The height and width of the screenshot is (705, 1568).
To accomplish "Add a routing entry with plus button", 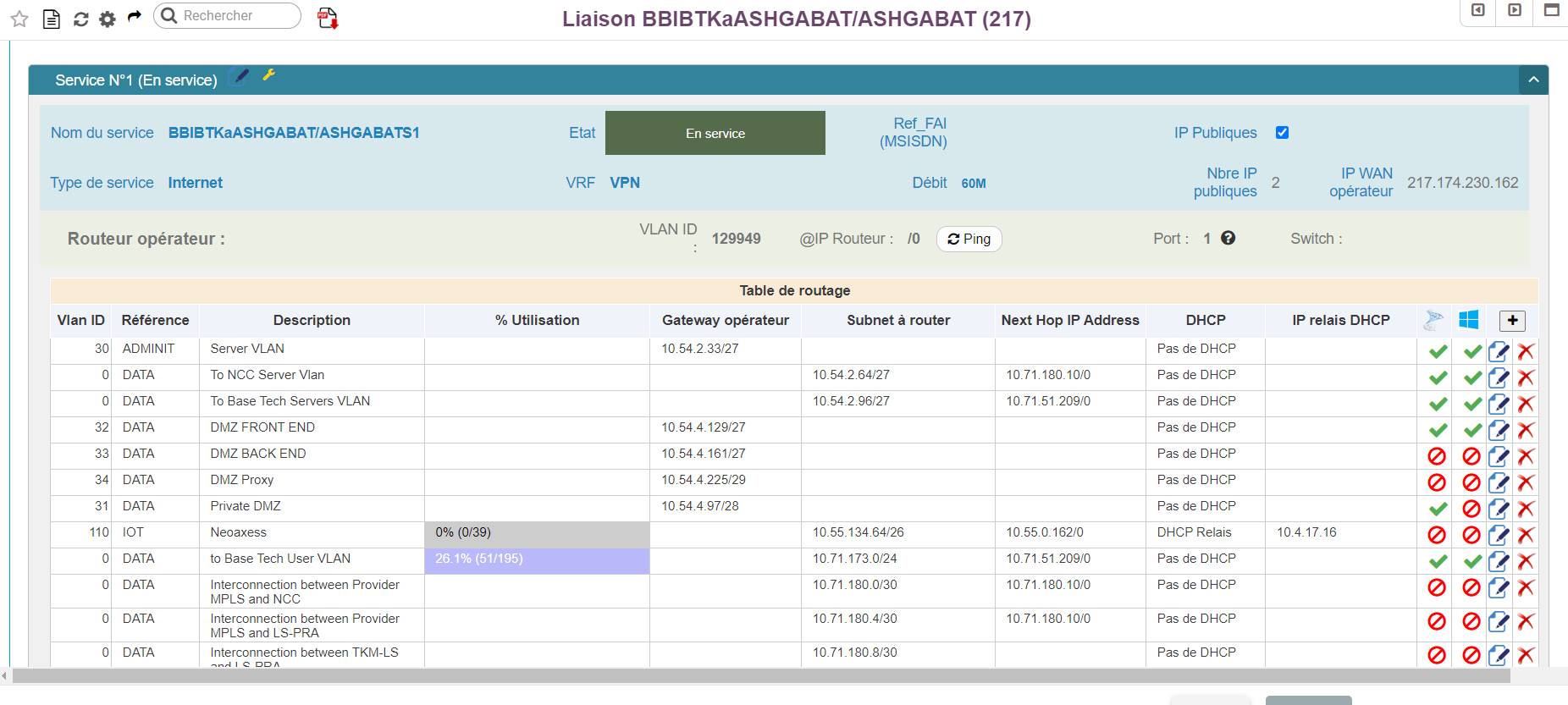I will pyautogui.click(x=1512, y=321).
